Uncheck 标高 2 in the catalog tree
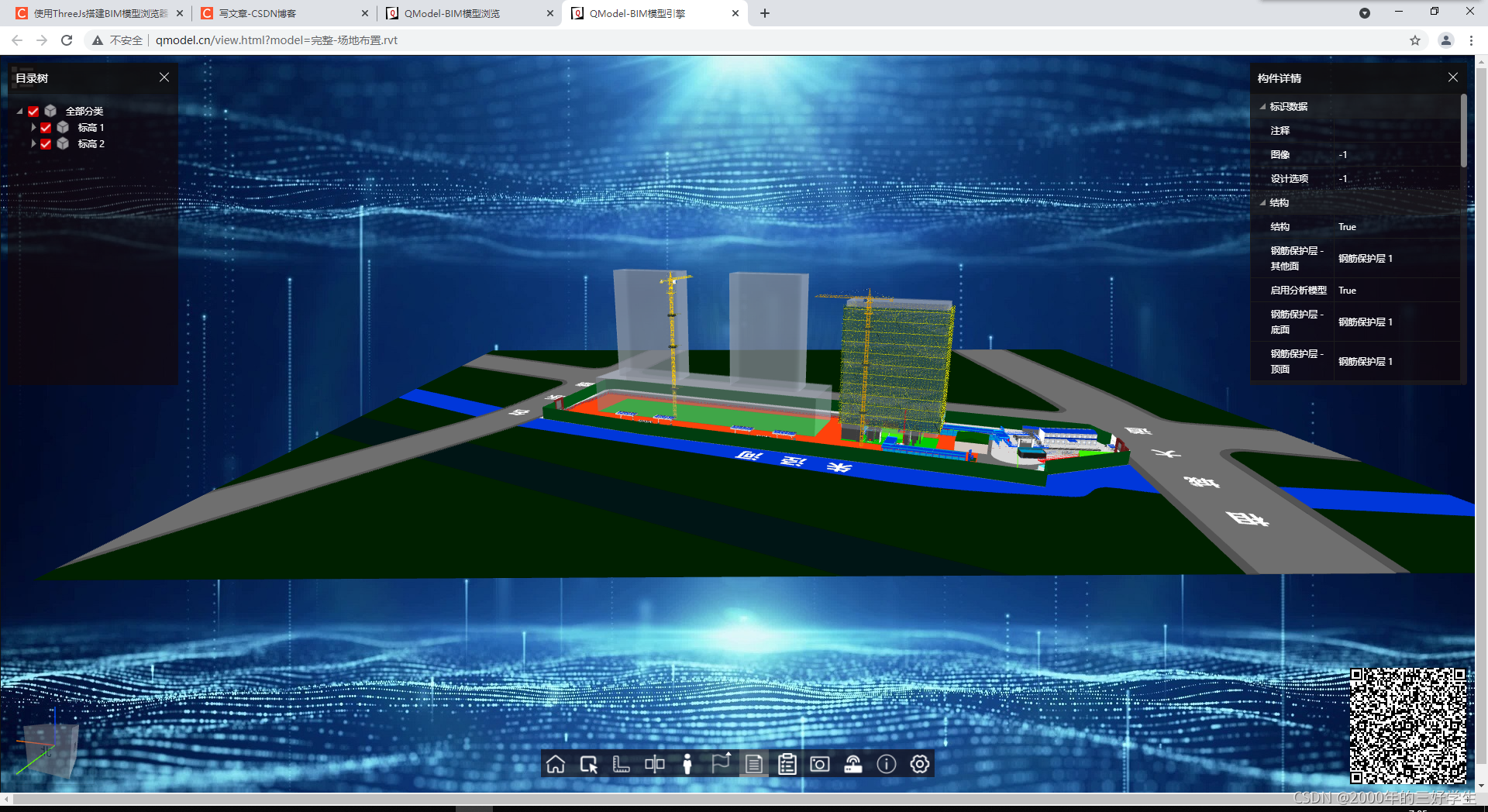Screen dimensions: 1488x812 (46, 143)
